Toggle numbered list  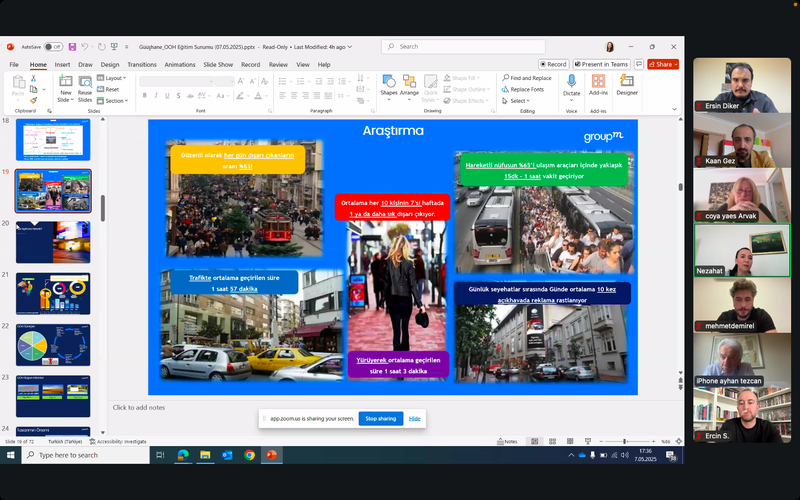pyautogui.click(x=301, y=81)
